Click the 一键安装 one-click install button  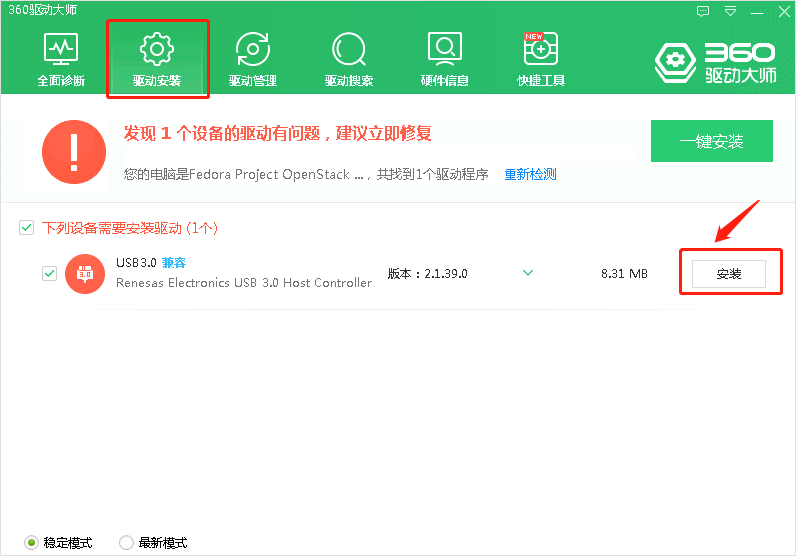(x=712, y=141)
